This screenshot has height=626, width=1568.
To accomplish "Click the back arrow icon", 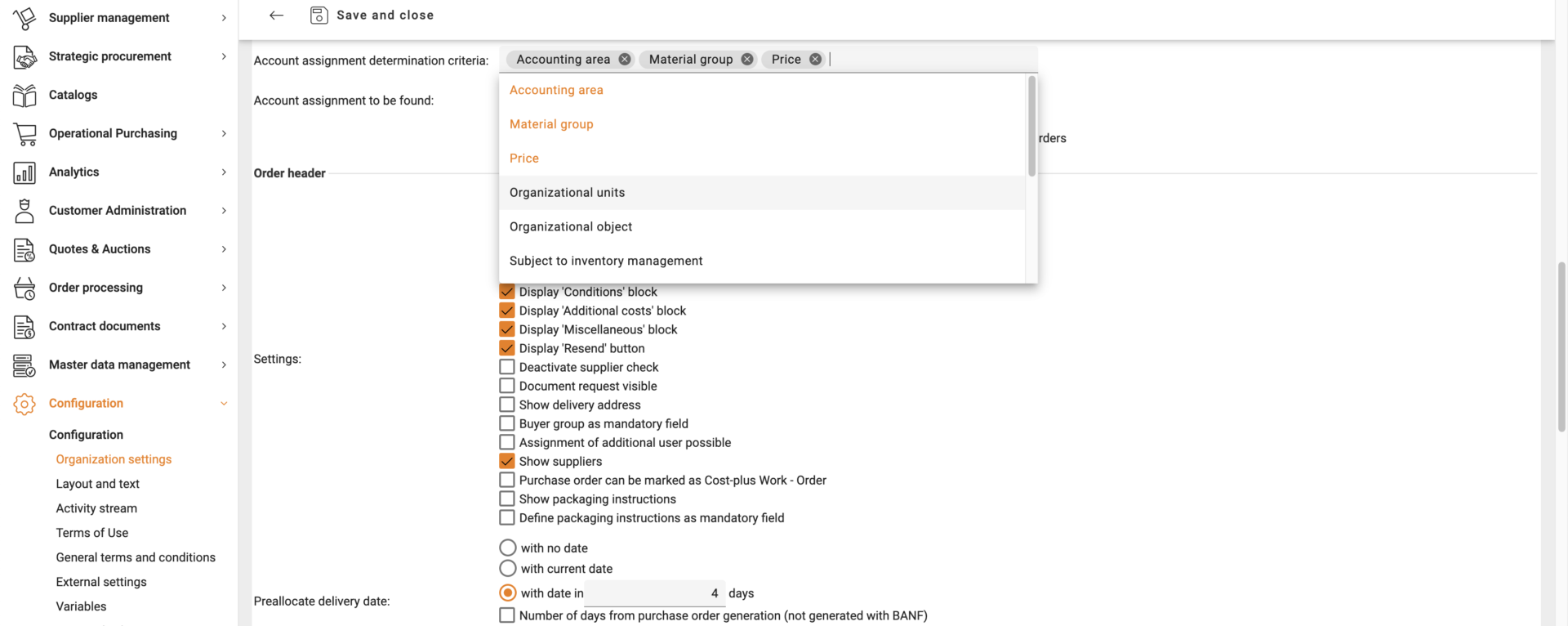I will click(x=276, y=16).
